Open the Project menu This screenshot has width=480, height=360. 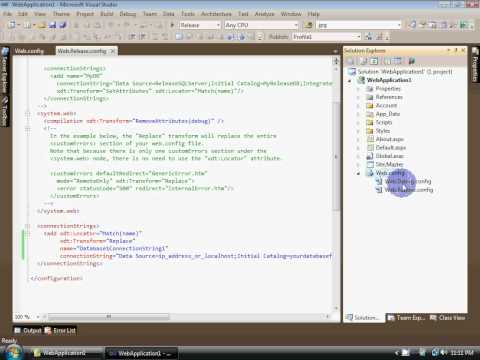click(x=85, y=14)
